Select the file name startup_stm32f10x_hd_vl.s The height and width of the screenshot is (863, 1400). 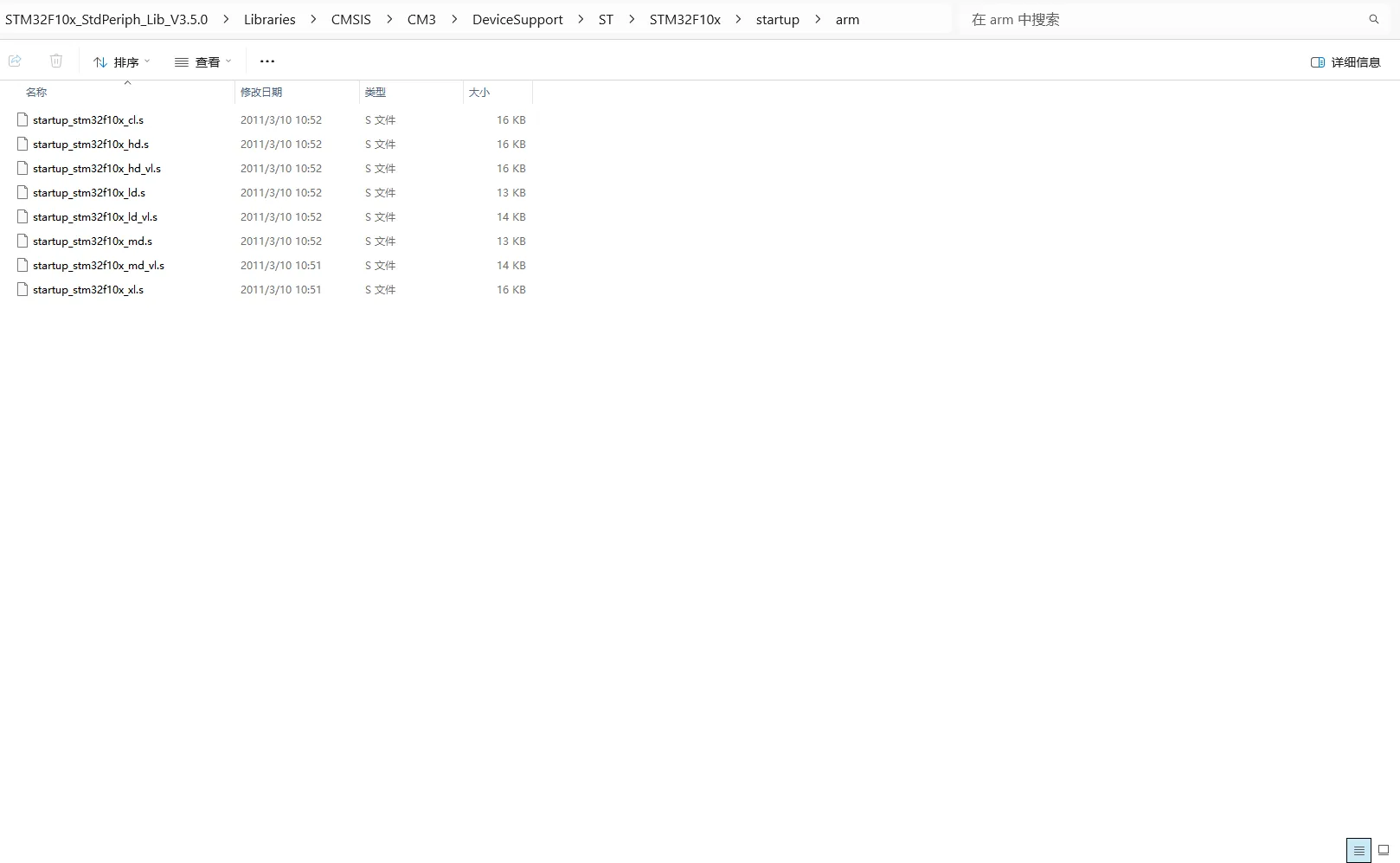click(x=97, y=168)
